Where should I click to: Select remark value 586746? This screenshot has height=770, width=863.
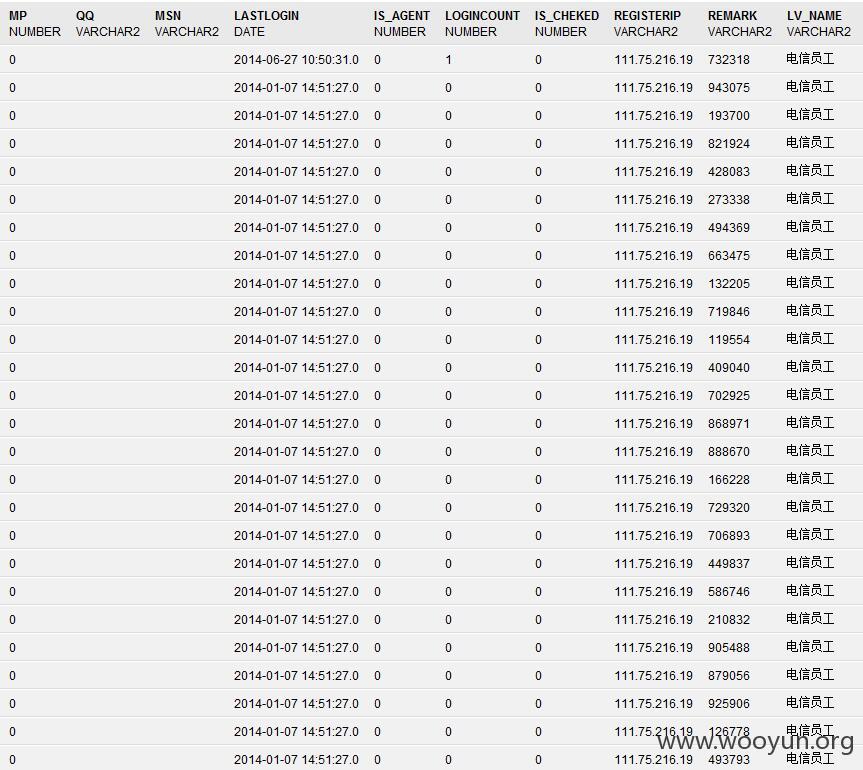(729, 592)
